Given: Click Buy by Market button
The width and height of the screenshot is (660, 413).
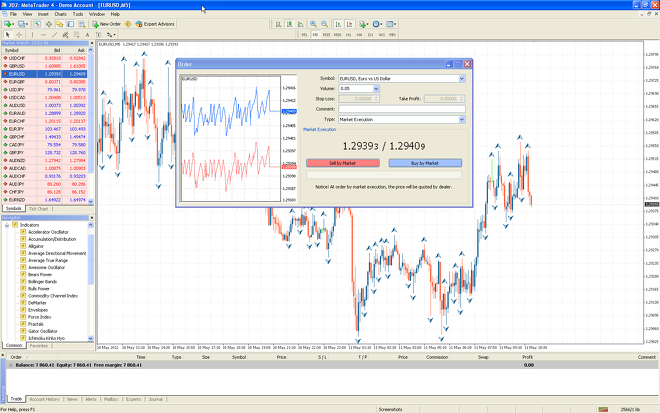Looking at the screenshot, I should [x=425, y=163].
